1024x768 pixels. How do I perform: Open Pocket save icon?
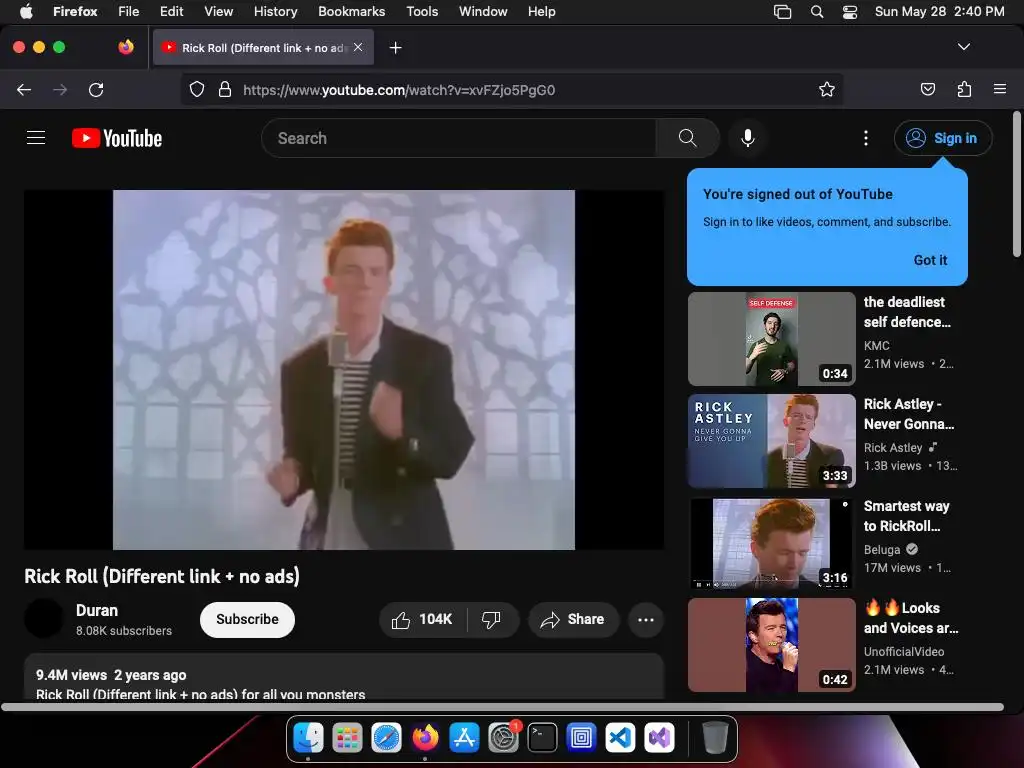point(927,89)
